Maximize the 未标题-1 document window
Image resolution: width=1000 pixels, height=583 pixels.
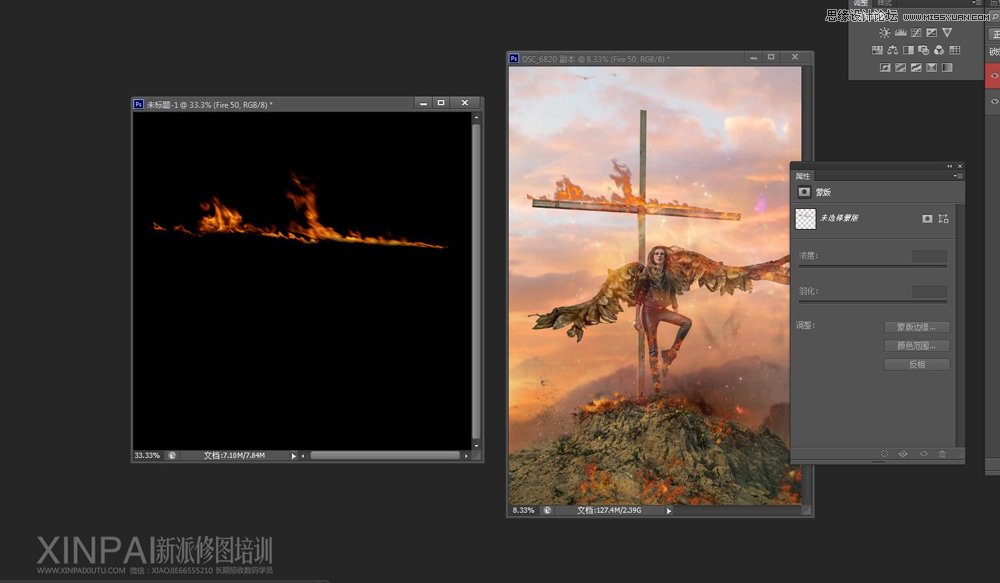[441, 103]
